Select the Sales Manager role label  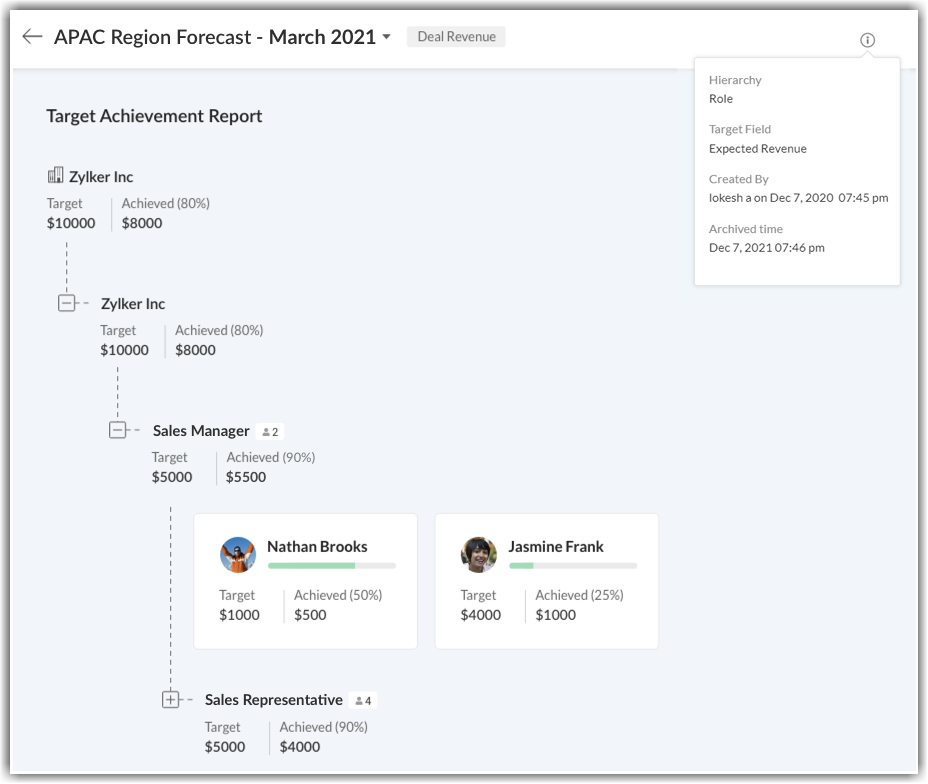tap(201, 430)
